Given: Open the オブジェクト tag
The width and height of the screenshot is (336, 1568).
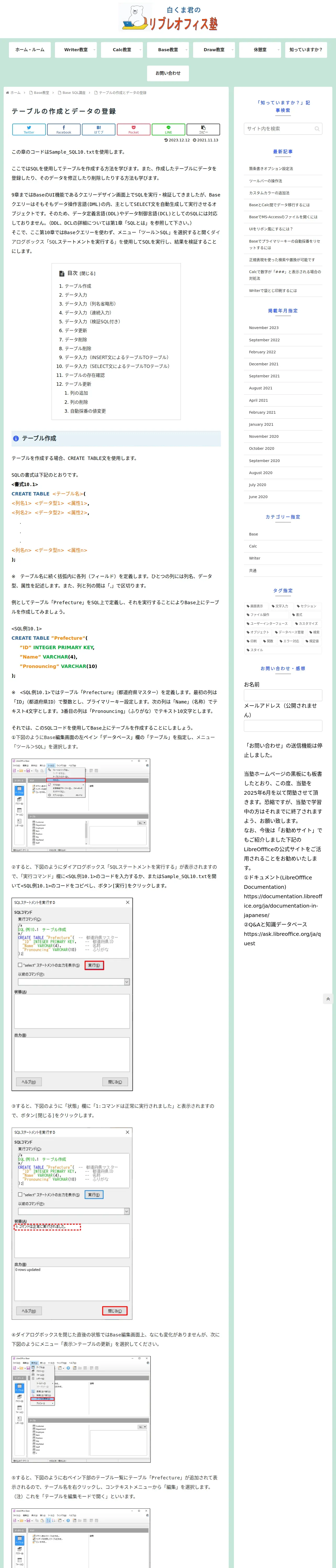Looking at the screenshot, I should (258, 632).
